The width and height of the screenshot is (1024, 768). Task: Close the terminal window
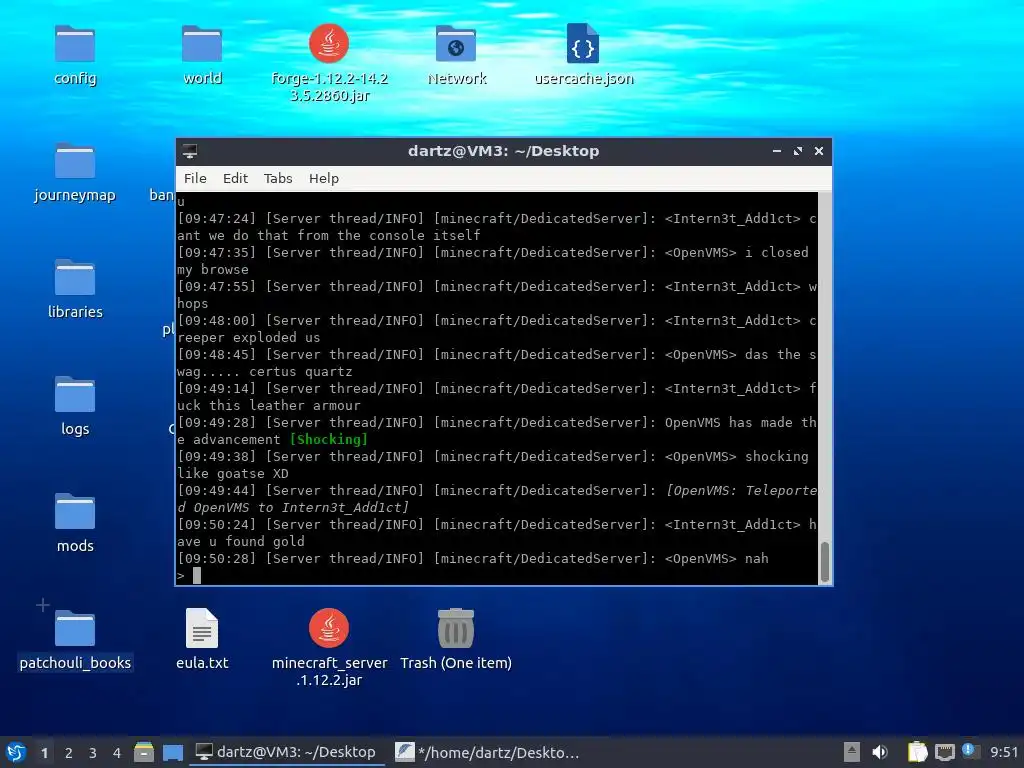point(819,151)
